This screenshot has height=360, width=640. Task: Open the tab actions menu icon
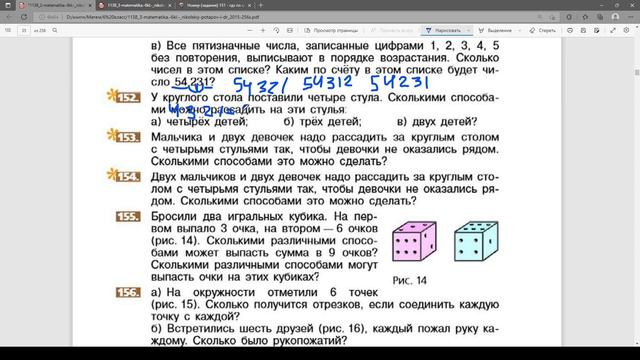8,5
